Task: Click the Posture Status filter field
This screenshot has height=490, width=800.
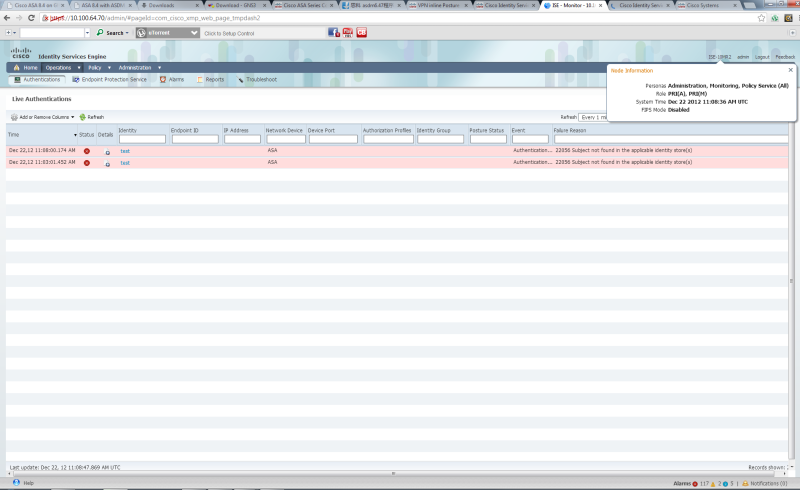Action: pos(488,139)
